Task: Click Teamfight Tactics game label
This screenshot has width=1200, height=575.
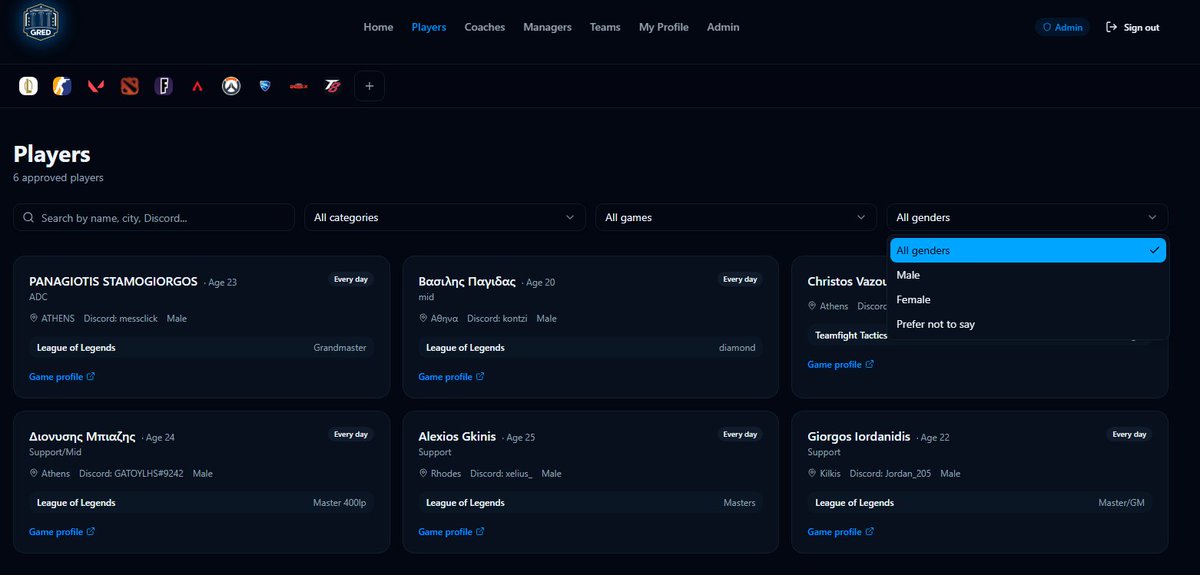Action: (851, 336)
